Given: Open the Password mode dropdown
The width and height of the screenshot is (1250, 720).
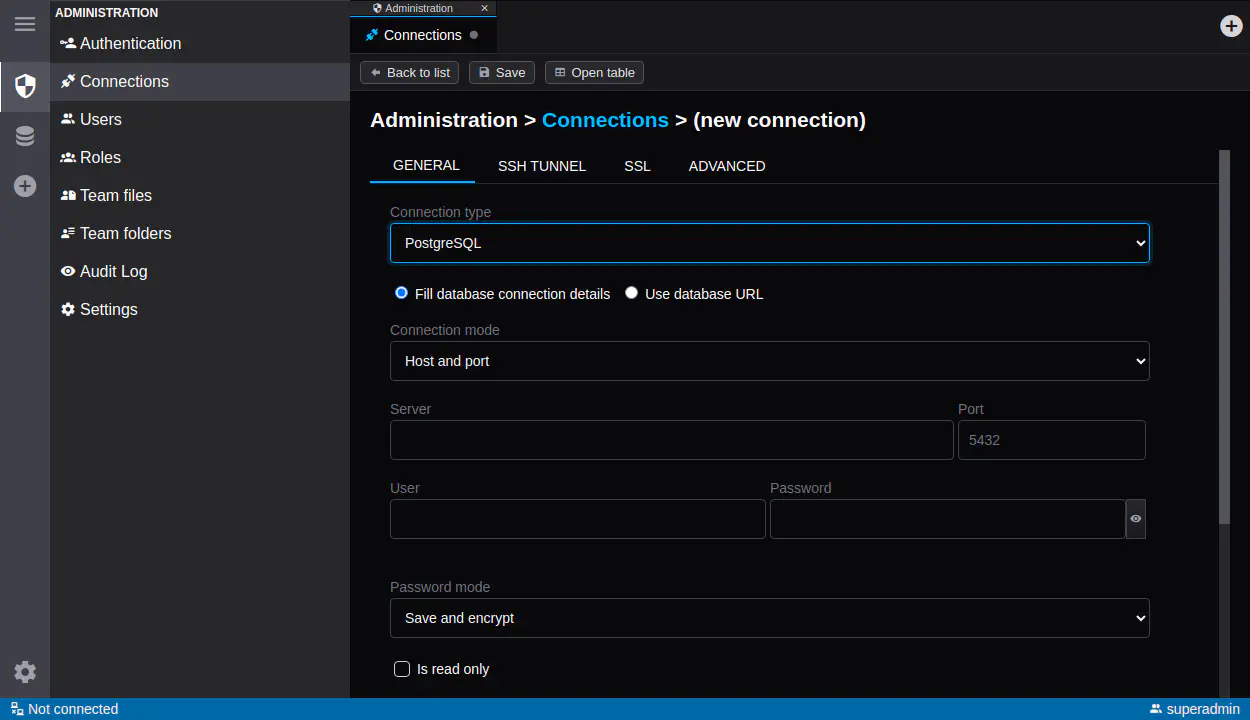Looking at the screenshot, I should pos(769,618).
